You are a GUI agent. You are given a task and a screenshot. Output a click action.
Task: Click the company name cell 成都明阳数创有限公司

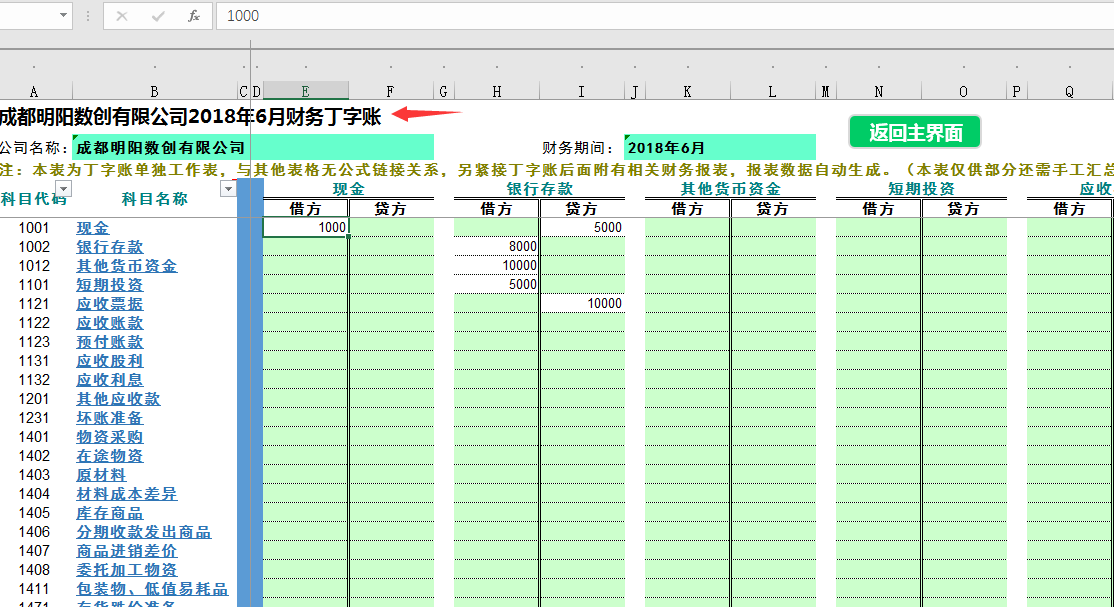(x=253, y=148)
